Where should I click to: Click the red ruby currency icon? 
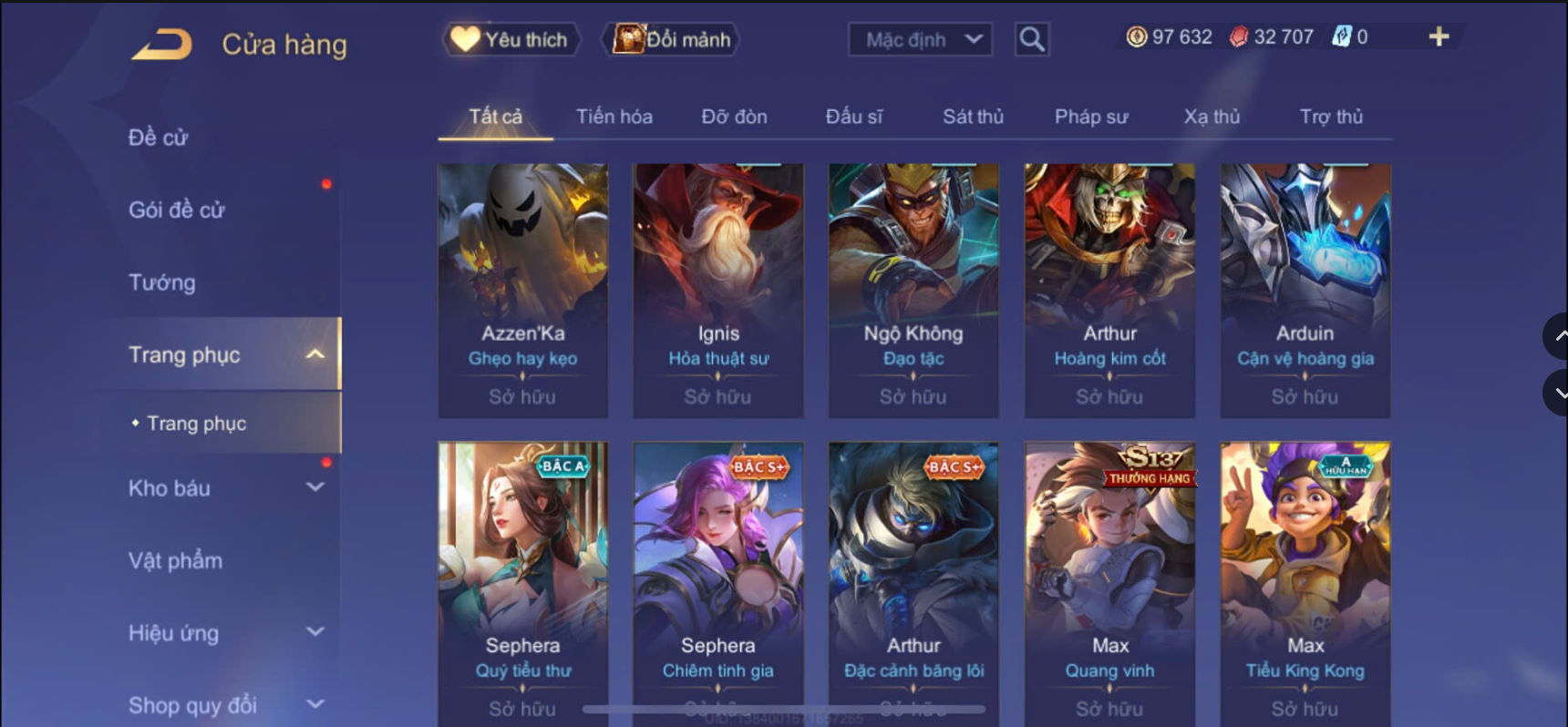(x=1238, y=36)
